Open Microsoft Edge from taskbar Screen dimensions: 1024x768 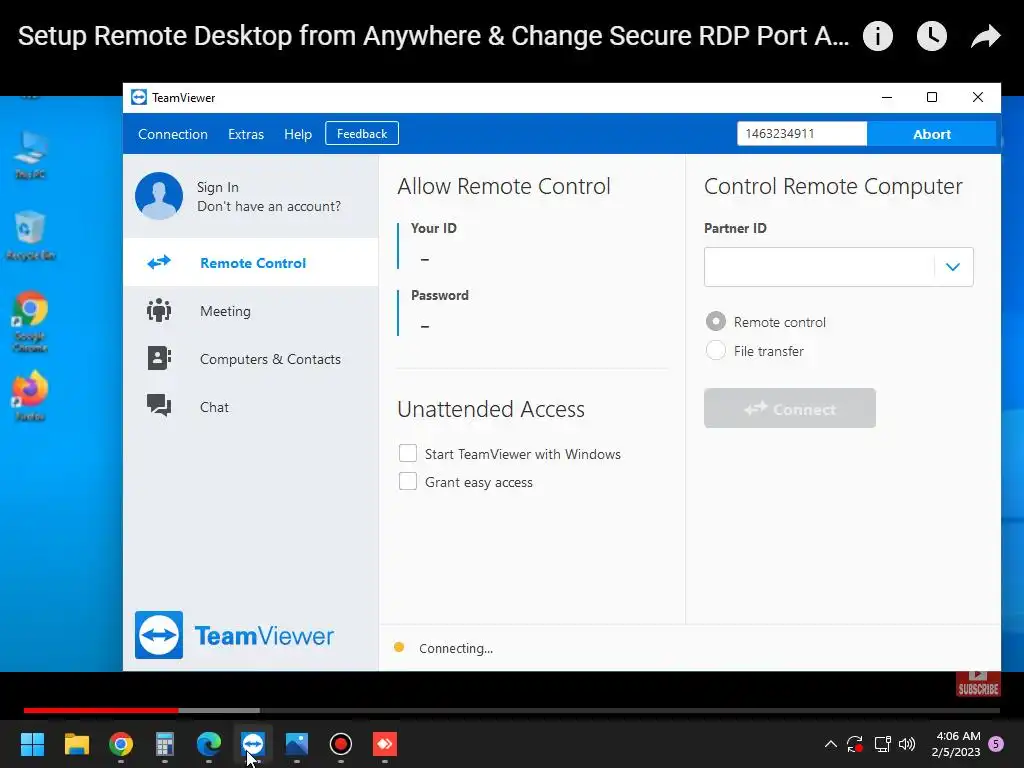[x=209, y=744]
